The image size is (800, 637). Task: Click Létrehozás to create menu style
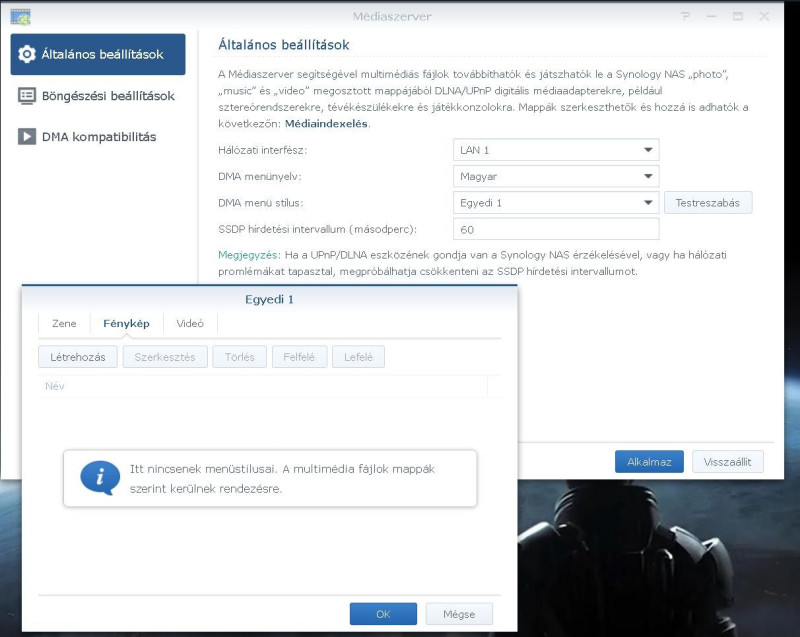pyautogui.click(x=78, y=357)
